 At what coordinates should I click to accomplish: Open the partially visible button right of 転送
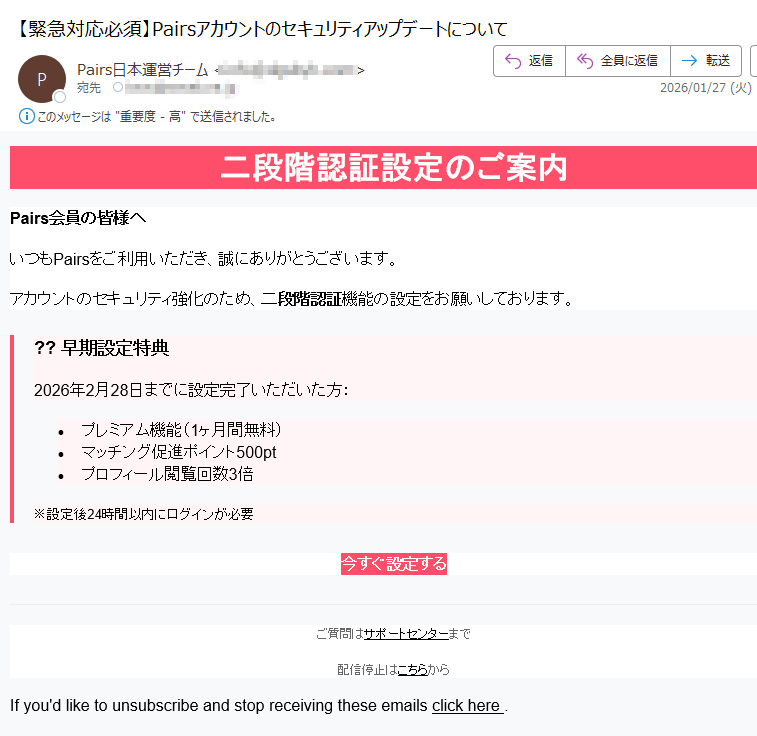[753, 60]
